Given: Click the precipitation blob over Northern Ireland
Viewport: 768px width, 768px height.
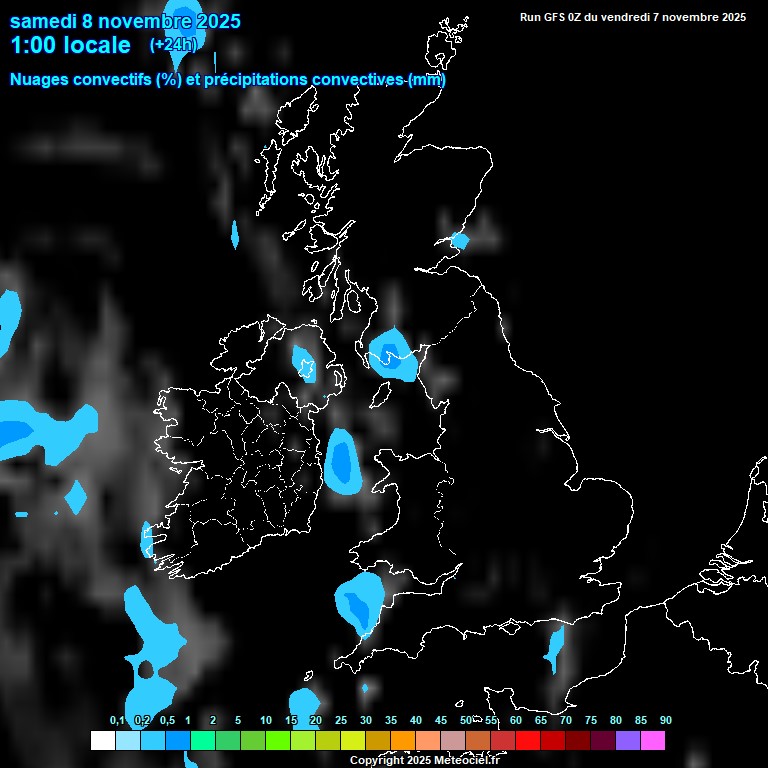Looking at the screenshot, I should [304, 363].
